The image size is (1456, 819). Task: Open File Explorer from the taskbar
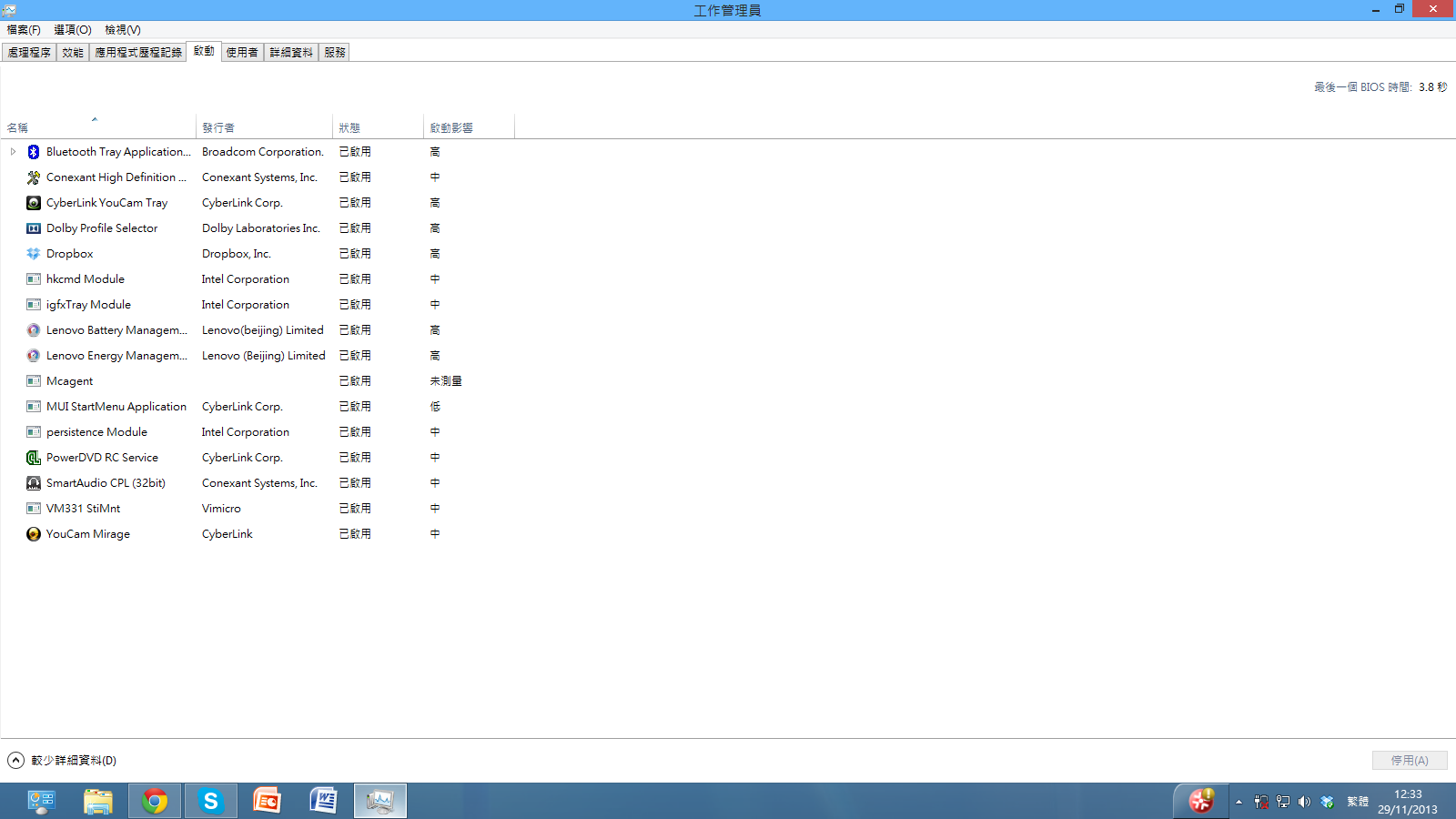pyautogui.click(x=98, y=801)
